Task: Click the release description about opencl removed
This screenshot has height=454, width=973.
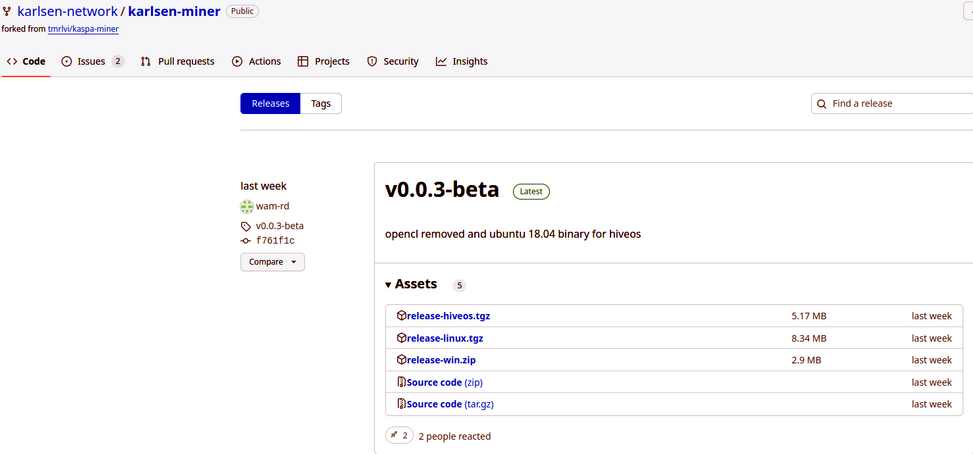Action: (513, 235)
